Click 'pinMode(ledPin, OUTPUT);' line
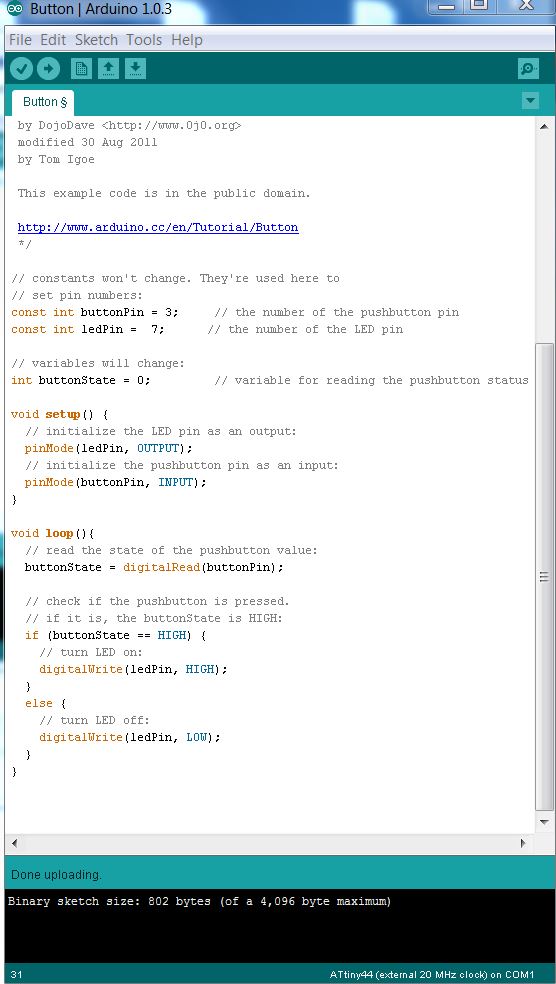 coord(109,449)
